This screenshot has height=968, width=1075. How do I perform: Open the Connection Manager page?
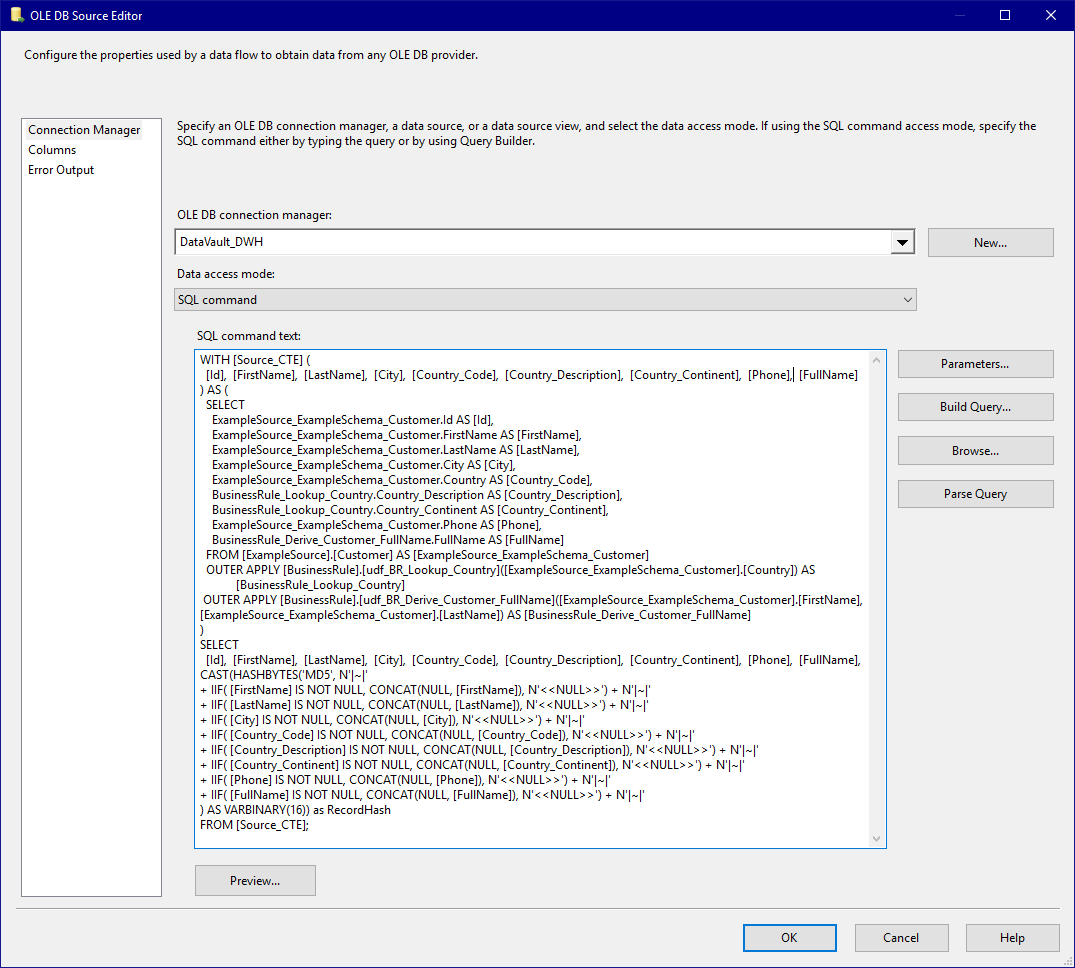point(84,130)
